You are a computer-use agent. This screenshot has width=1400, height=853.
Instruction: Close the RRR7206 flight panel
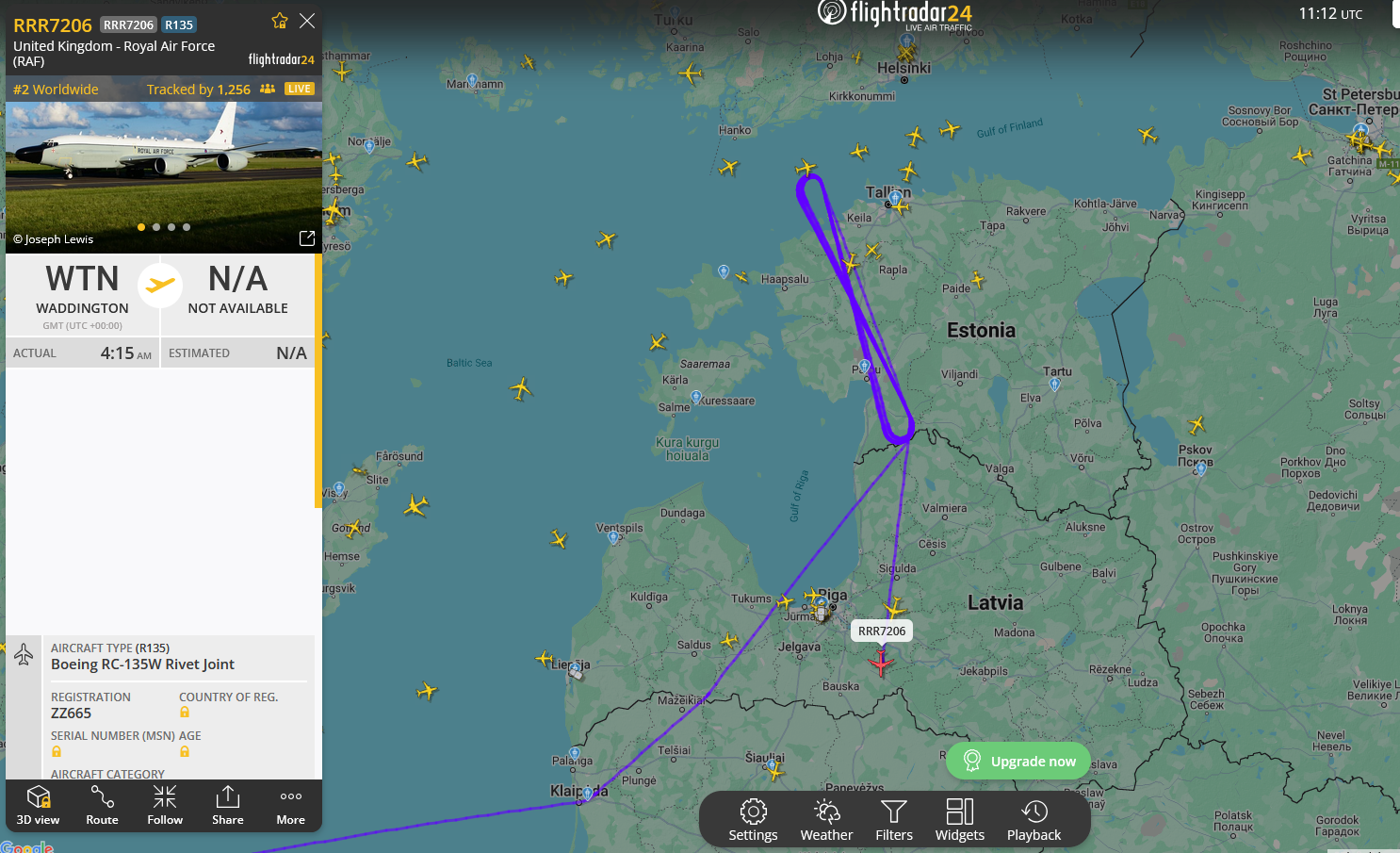307,21
